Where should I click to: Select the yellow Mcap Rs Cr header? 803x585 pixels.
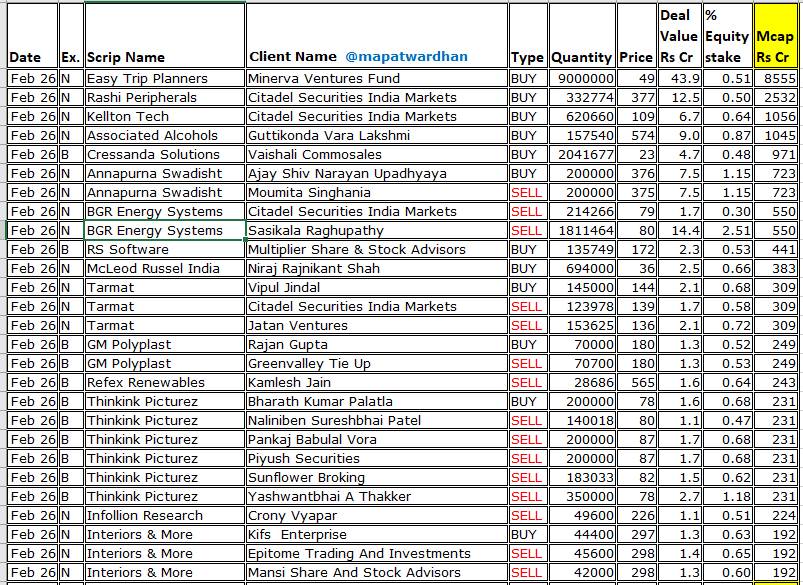click(775, 35)
